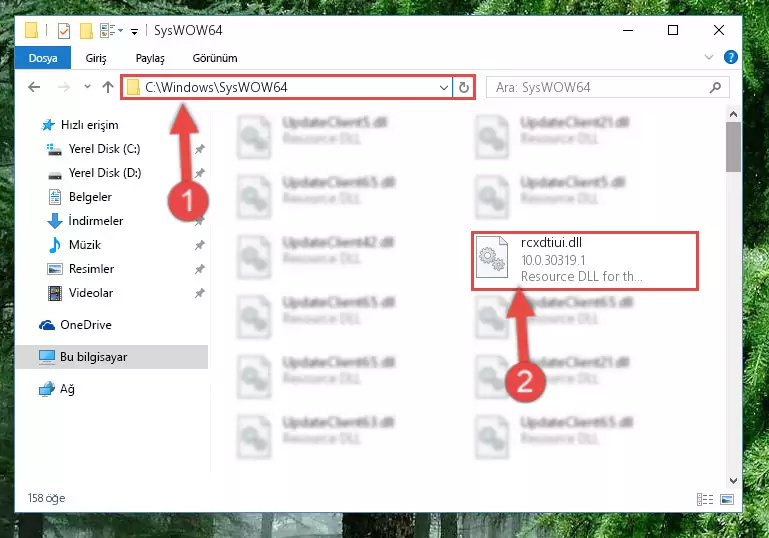Click pin icon next to Videolar

click(200, 293)
